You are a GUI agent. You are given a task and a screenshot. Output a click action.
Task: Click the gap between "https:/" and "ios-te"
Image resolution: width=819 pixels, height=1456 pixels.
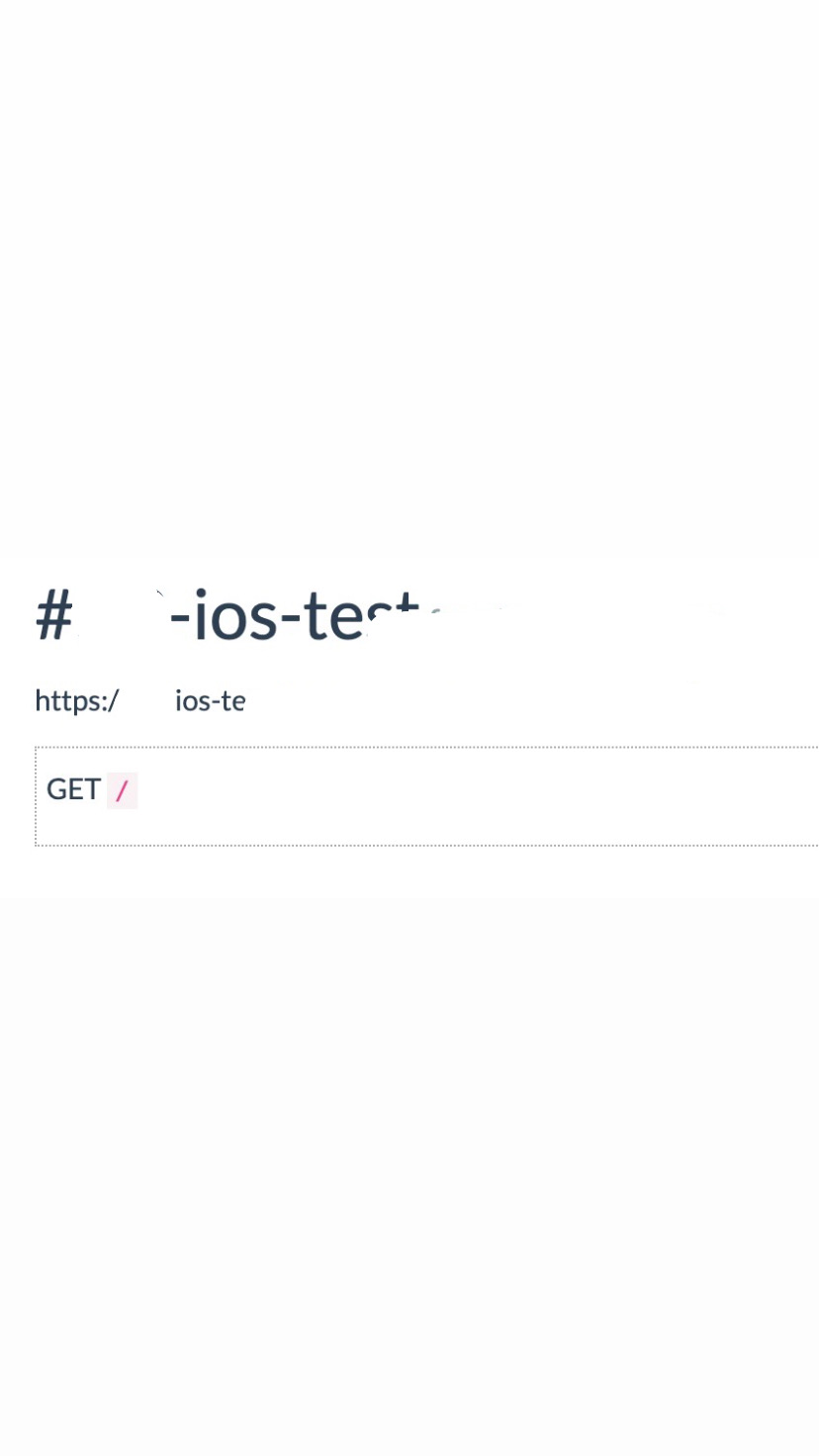[x=146, y=701]
